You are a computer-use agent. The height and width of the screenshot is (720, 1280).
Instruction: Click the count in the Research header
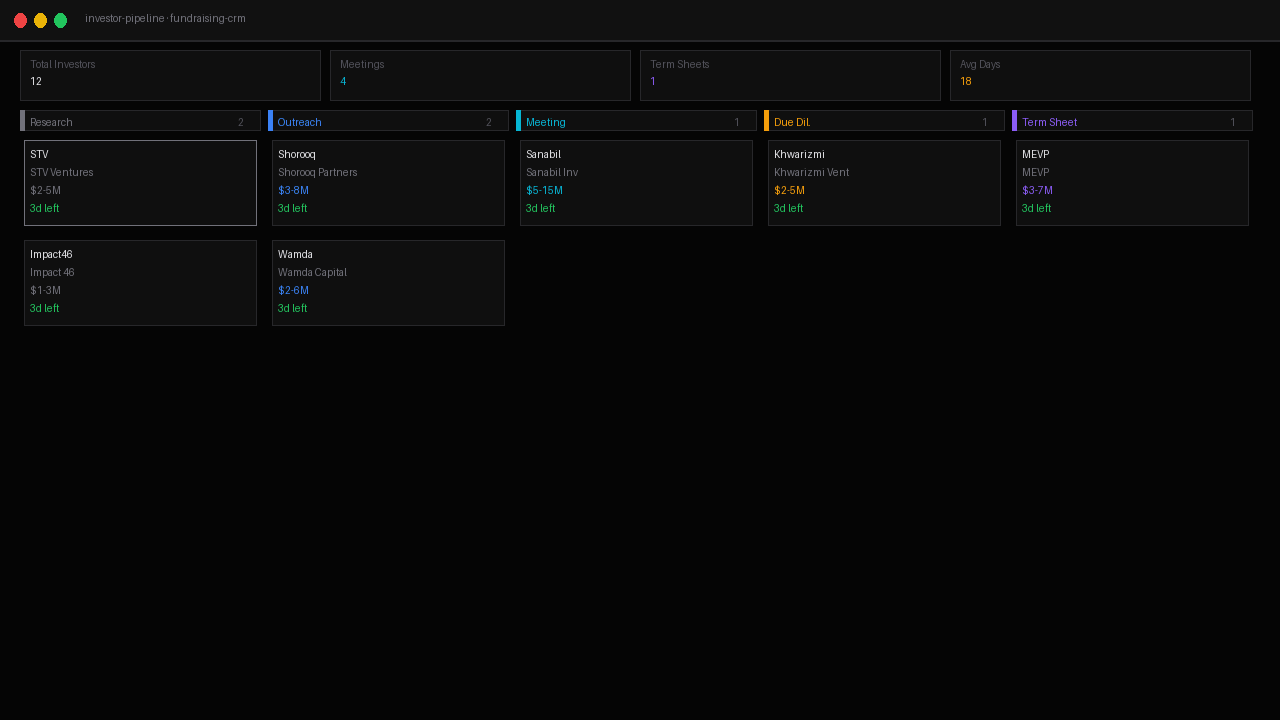point(240,122)
